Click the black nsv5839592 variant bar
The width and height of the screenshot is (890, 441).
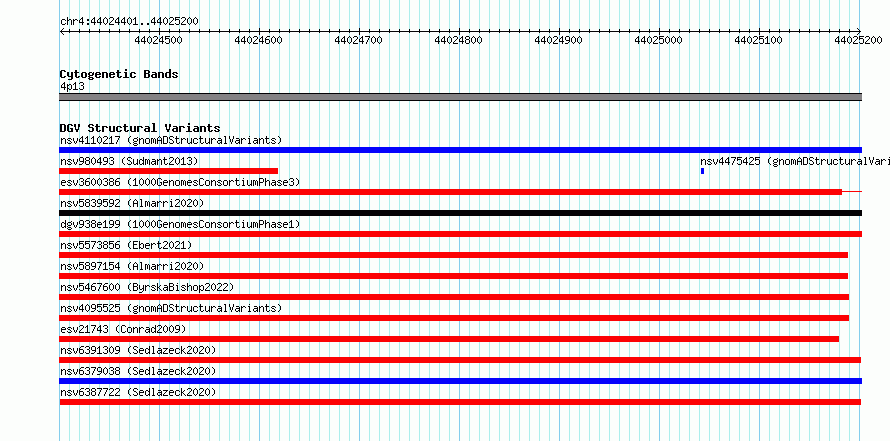(460, 213)
